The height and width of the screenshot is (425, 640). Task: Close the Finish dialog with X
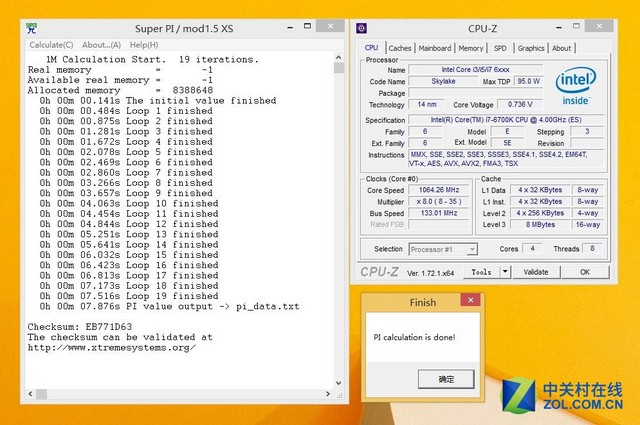469,301
